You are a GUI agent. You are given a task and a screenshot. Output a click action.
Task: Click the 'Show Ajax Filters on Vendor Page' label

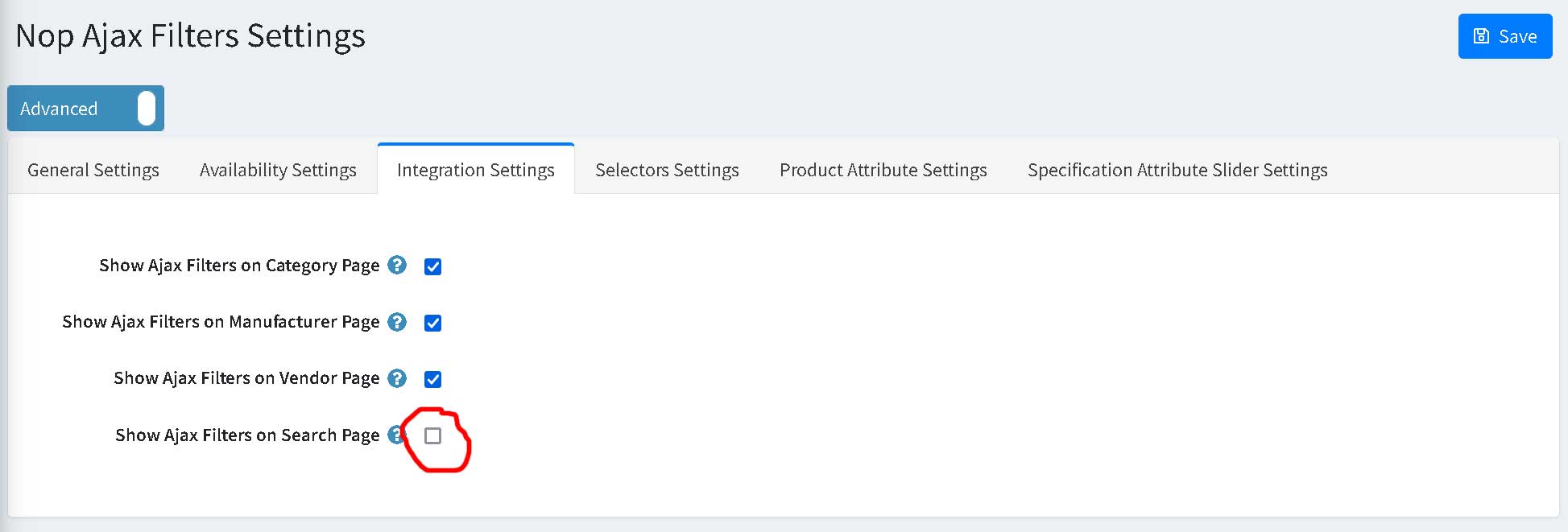(x=246, y=378)
